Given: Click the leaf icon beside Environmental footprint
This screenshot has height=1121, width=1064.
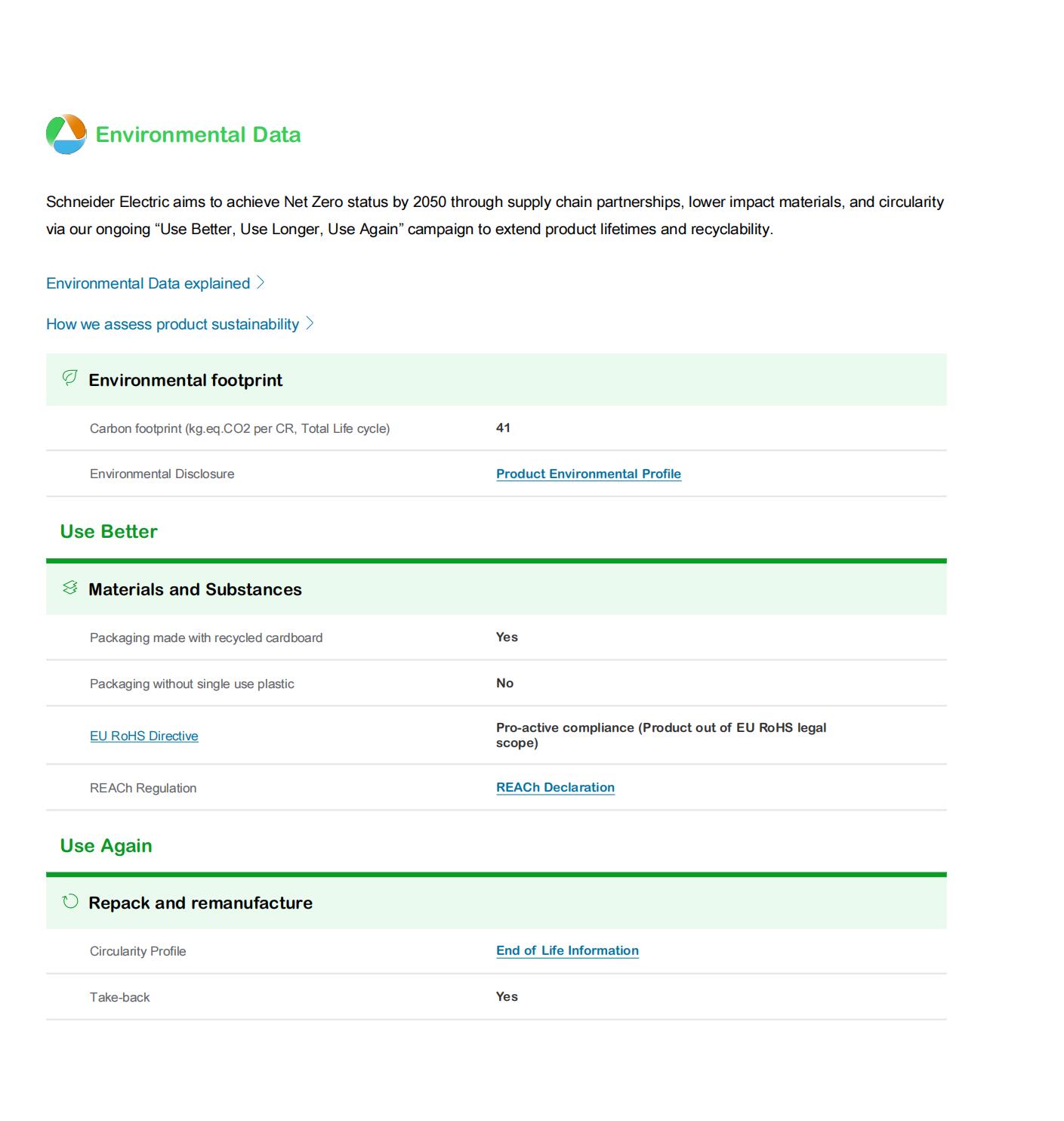Looking at the screenshot, I should 69,378.
